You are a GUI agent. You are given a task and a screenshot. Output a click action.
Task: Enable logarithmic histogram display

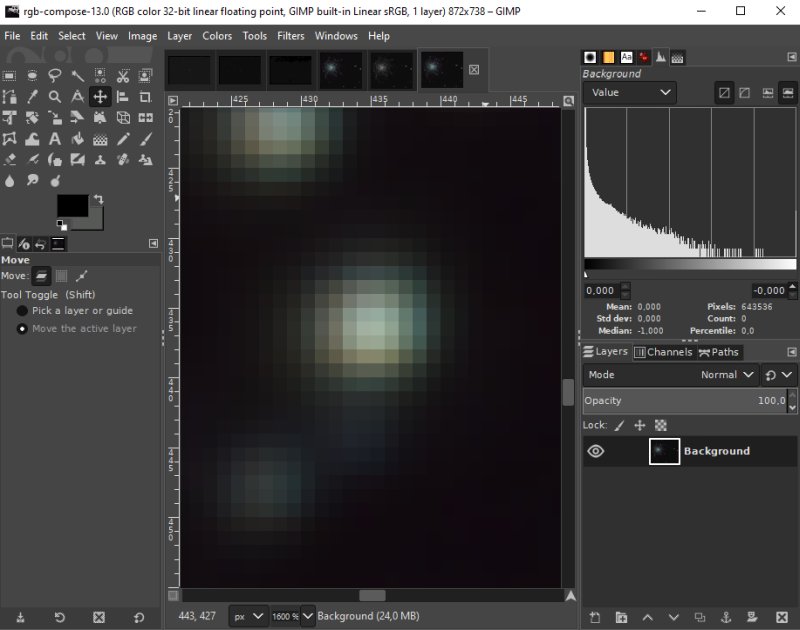point(745,93)
